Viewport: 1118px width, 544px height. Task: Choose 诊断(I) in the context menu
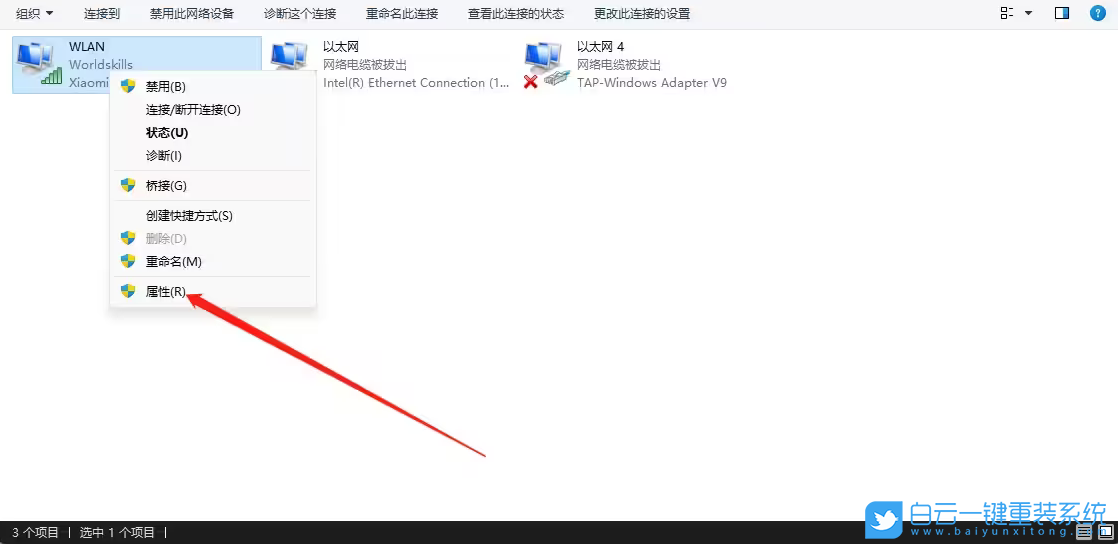click(213, 155)
